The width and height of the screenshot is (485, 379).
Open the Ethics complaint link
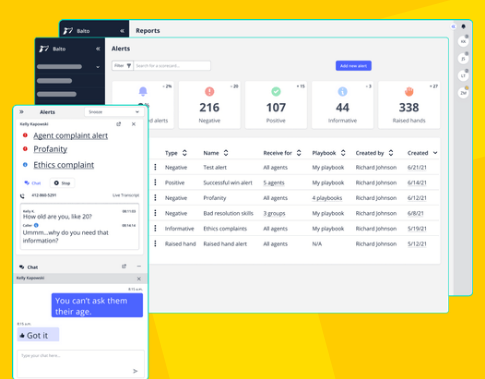(x=63, y=165)
